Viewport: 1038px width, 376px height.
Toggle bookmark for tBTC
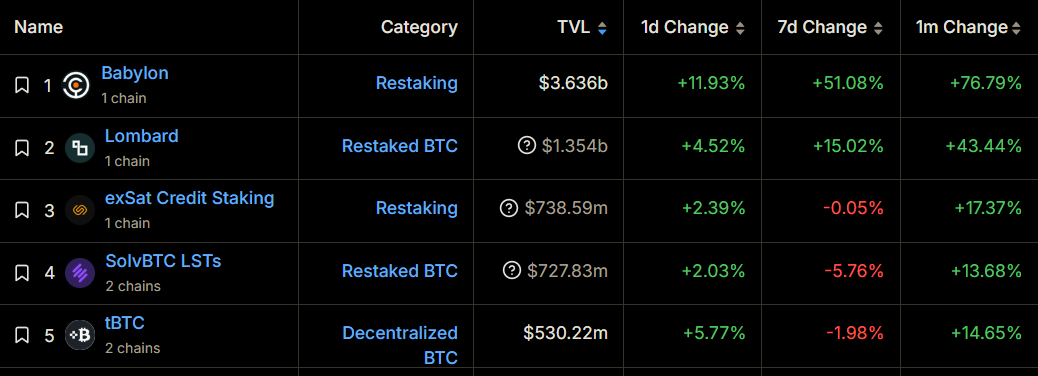click(x=22, y=336)
